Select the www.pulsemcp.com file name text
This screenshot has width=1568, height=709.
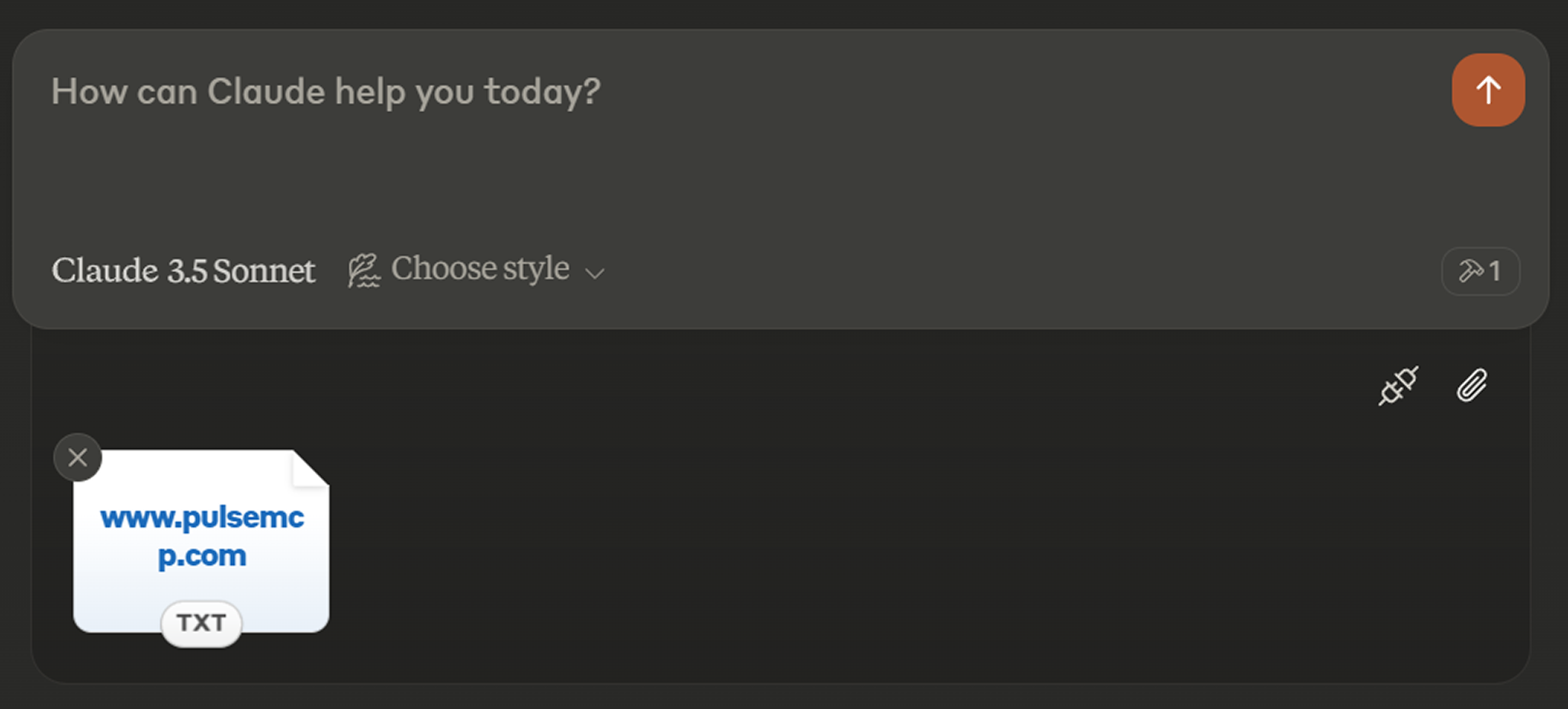(202, 537)
